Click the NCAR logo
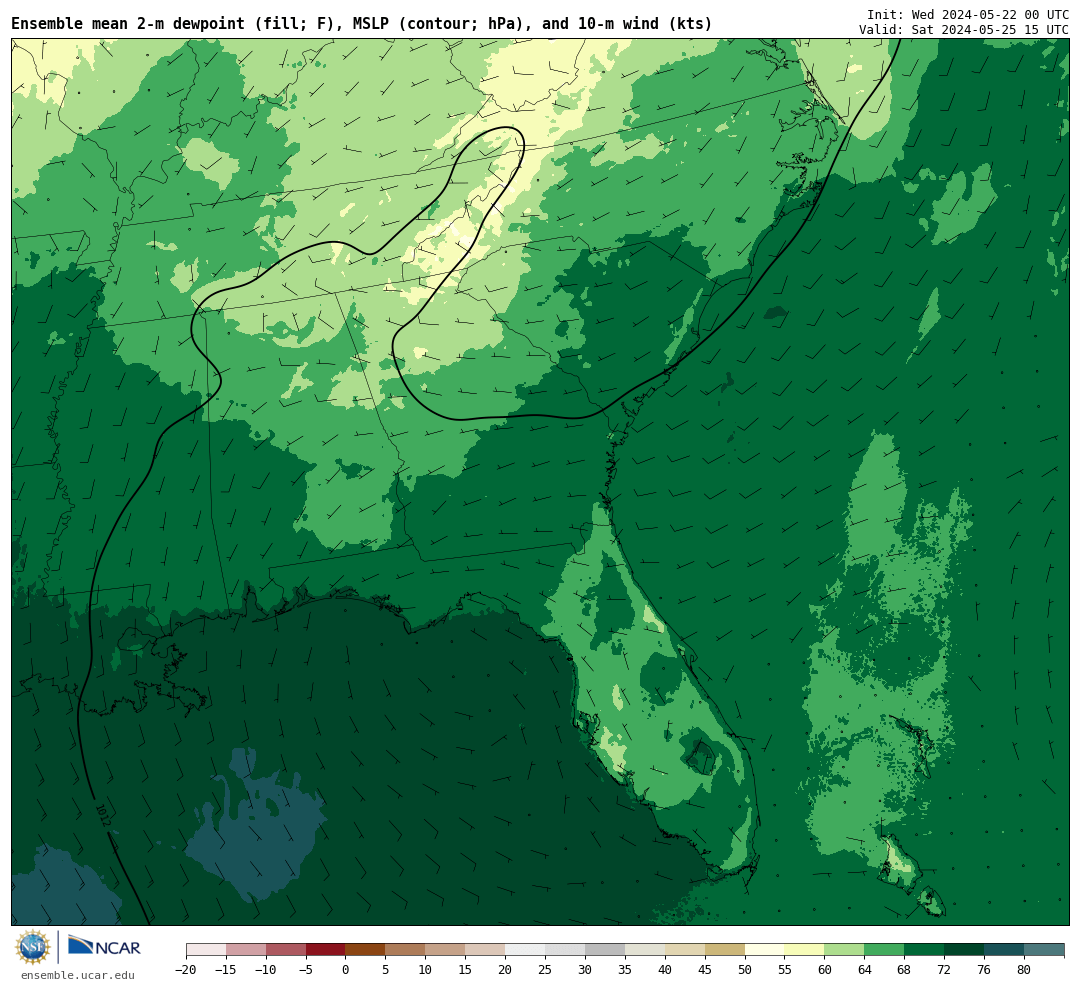Screen dimensions: 1080x988 pos(104,947)
